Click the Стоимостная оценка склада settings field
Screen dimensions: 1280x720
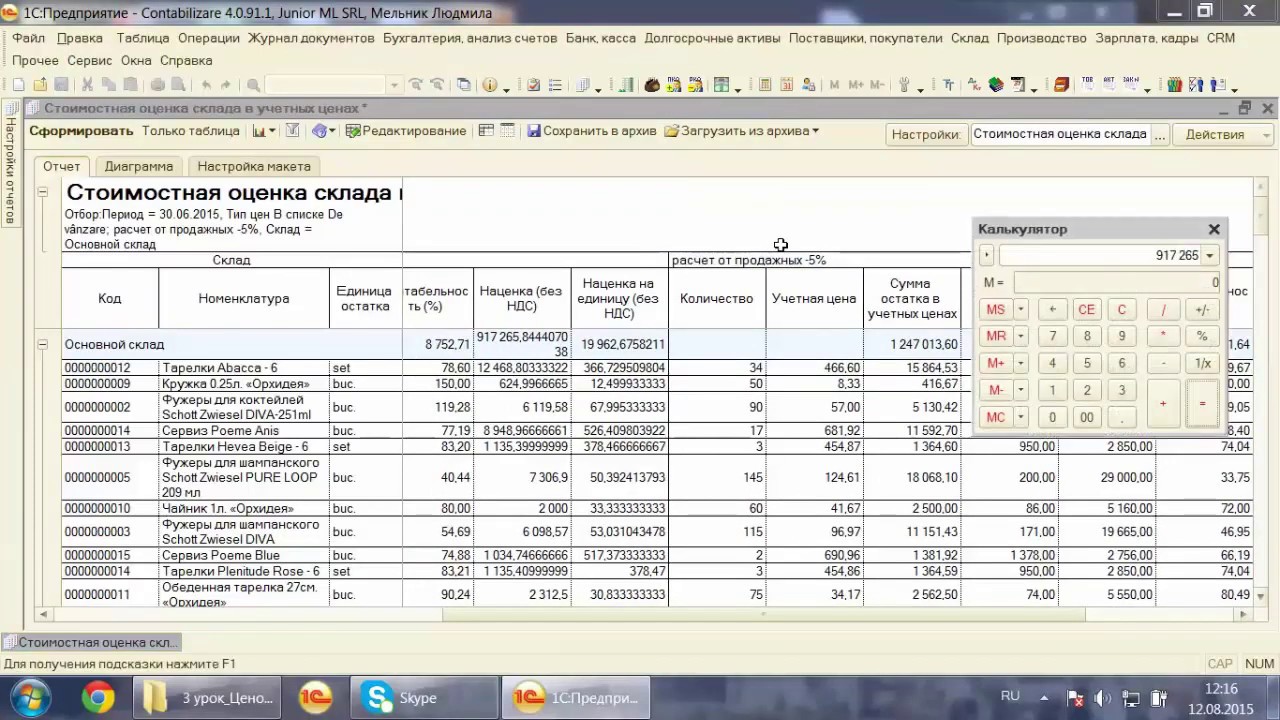click(1060, 134)
